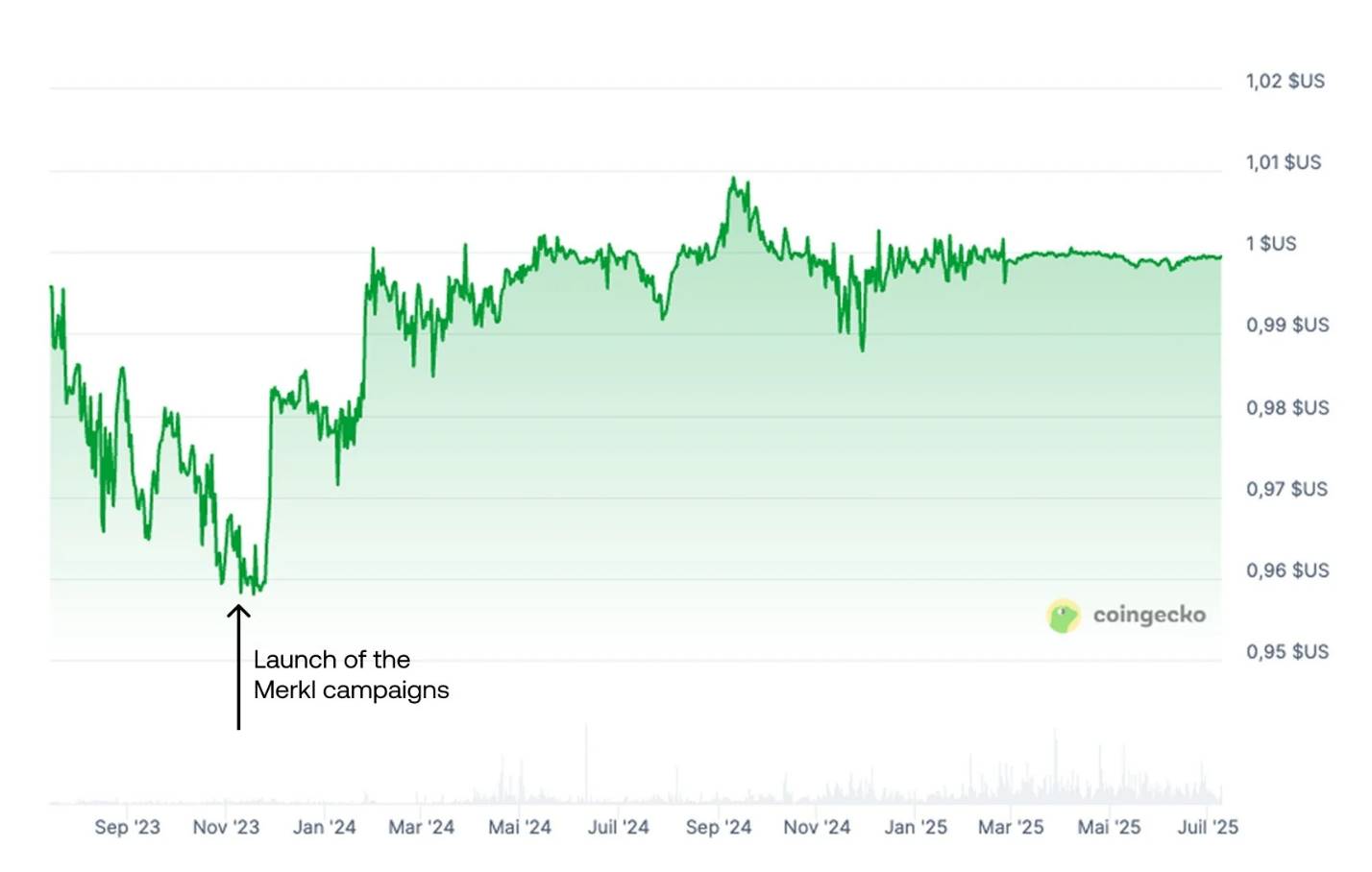
Task: Select the Mai '24 x-axis label
Action: point(520,827)
